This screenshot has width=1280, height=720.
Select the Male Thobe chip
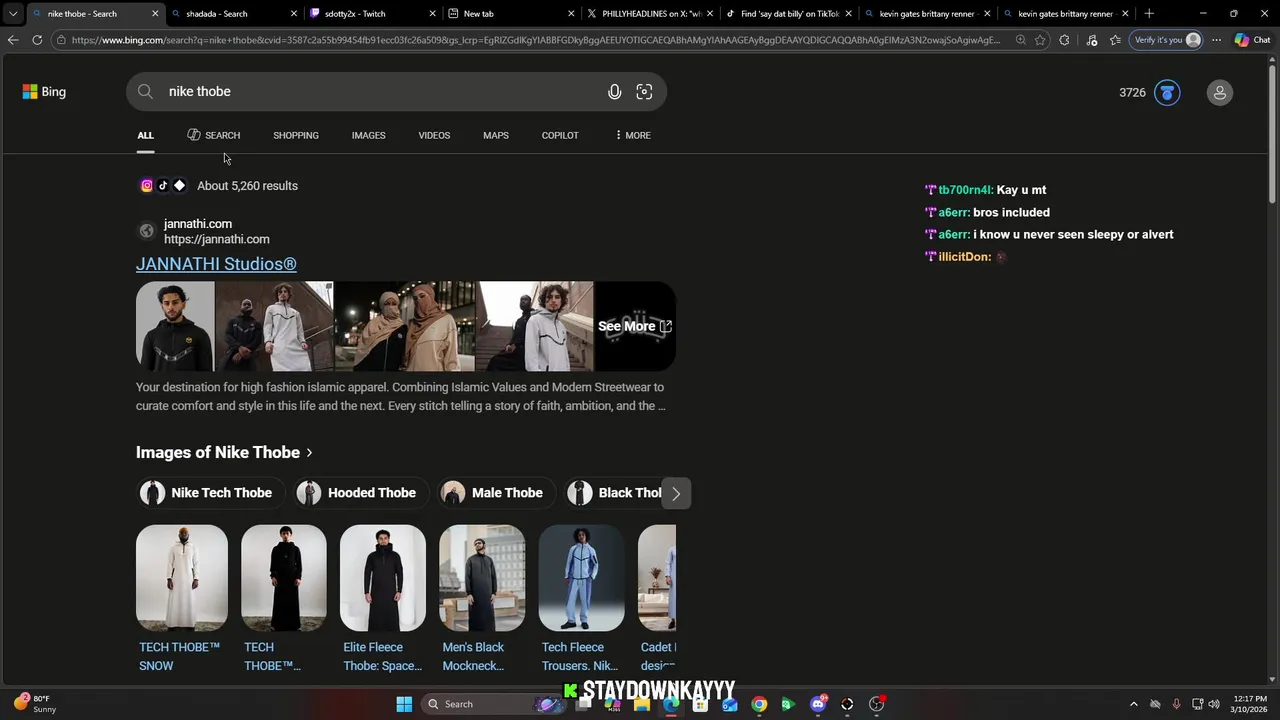coord(496,493)
